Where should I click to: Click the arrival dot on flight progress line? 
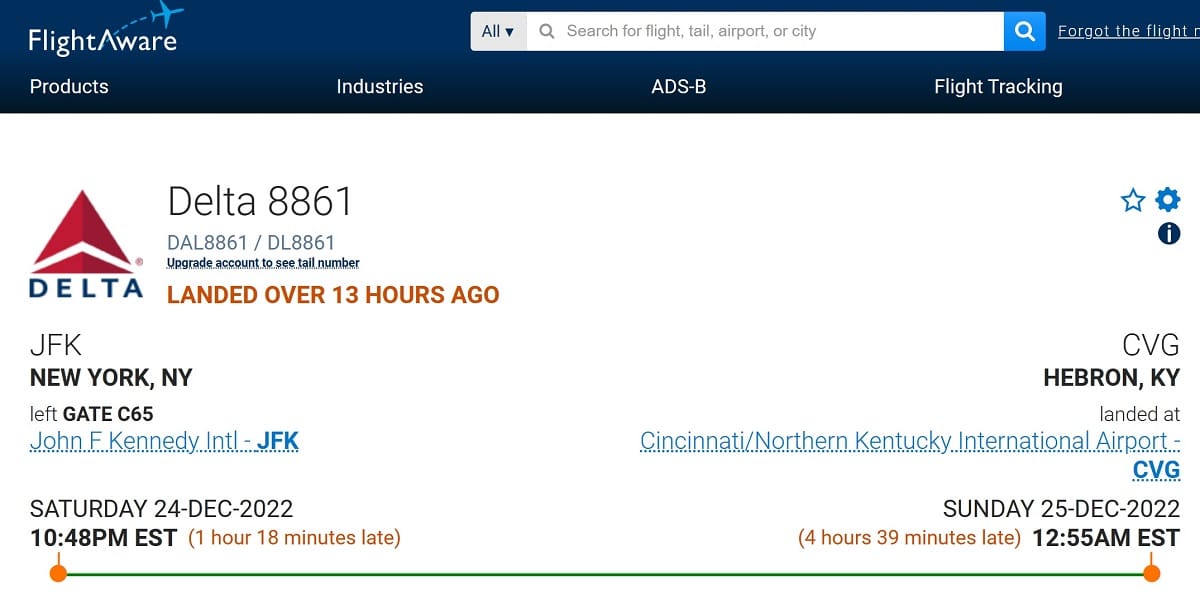click(1151, 573)
